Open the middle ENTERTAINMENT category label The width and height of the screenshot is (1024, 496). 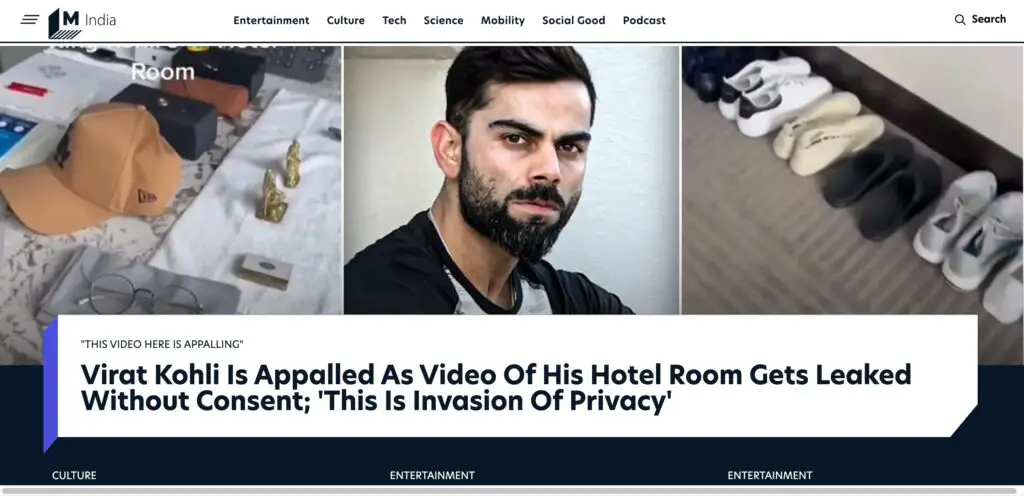coord(432,475)
